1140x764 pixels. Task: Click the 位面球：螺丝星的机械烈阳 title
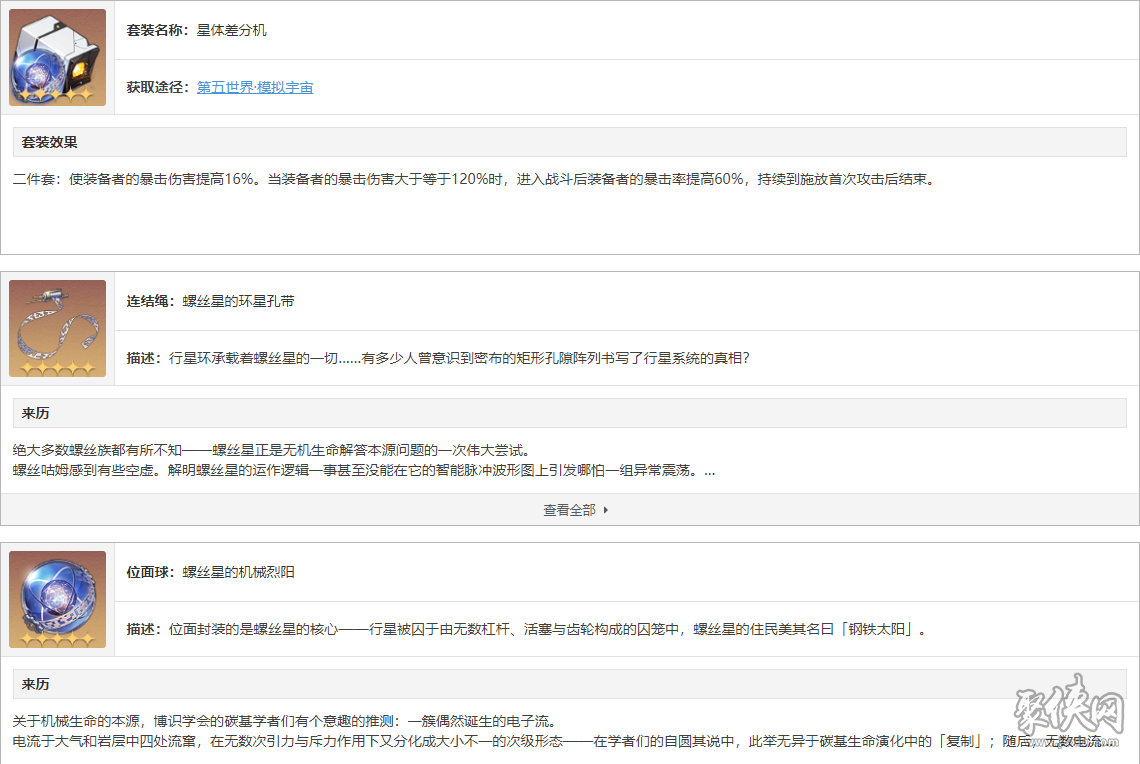tap(211, 573)
